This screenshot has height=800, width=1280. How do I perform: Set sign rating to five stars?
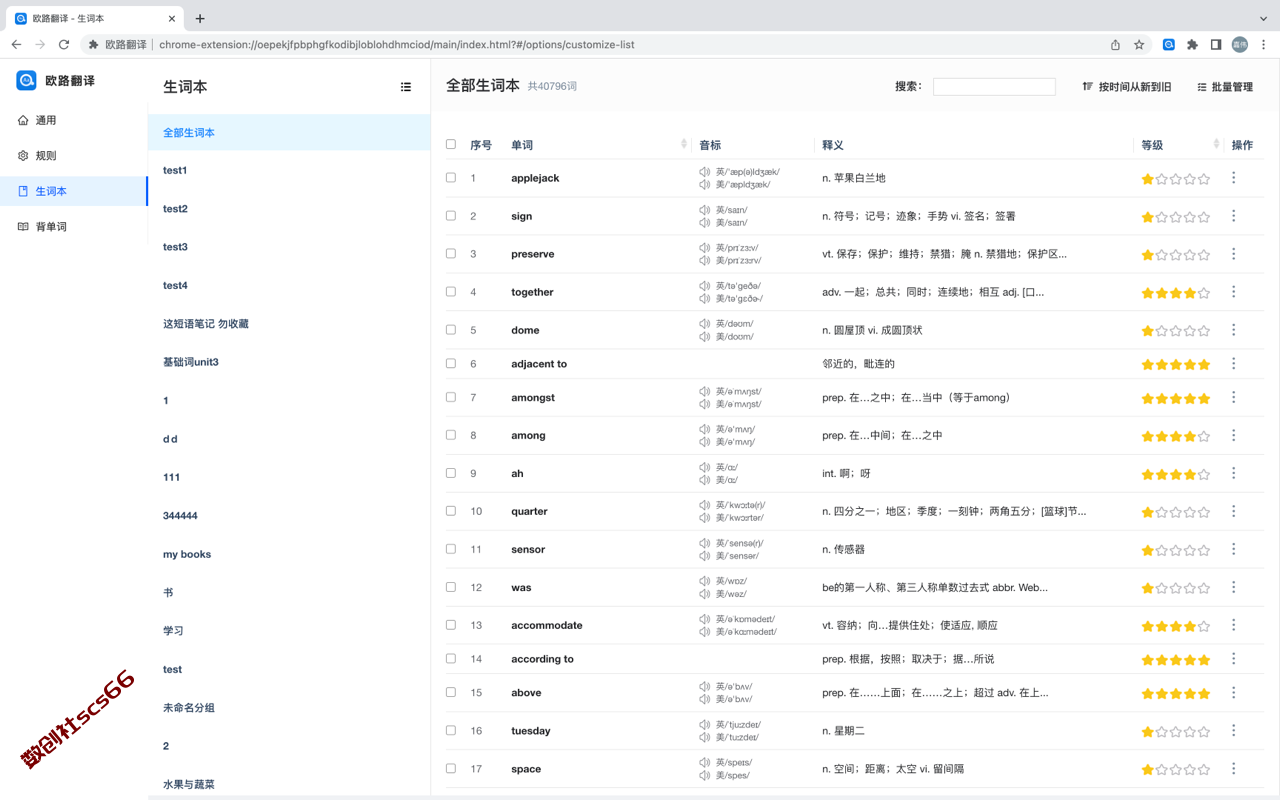1204,217
